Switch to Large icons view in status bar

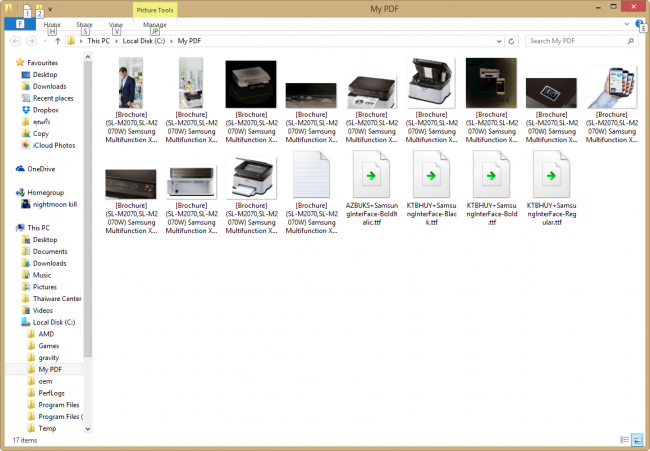[x=638, y=440]
